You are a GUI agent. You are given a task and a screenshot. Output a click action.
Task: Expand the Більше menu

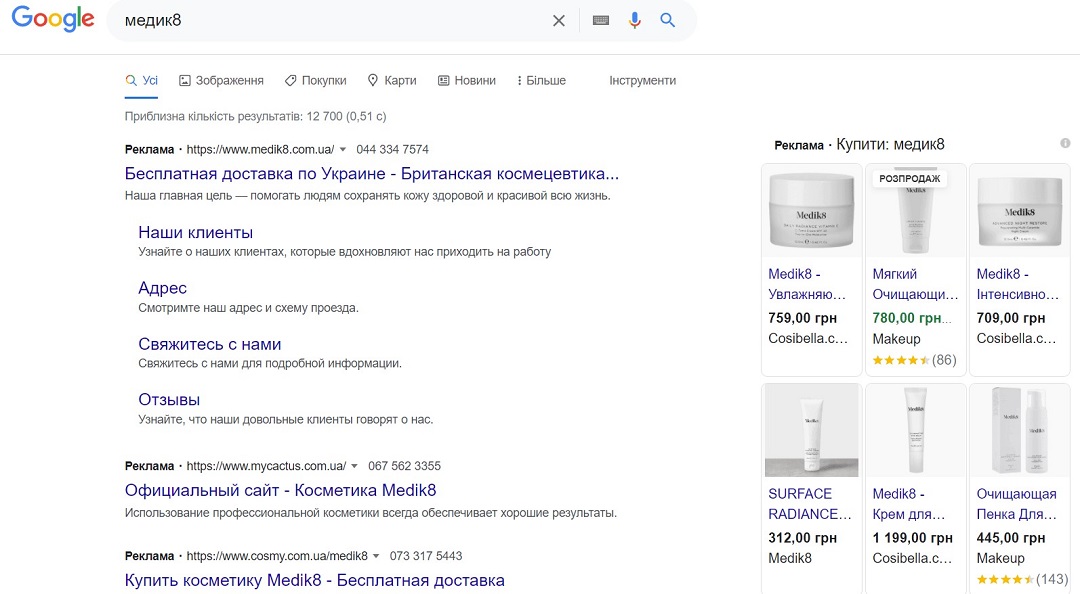pos(541,81)
